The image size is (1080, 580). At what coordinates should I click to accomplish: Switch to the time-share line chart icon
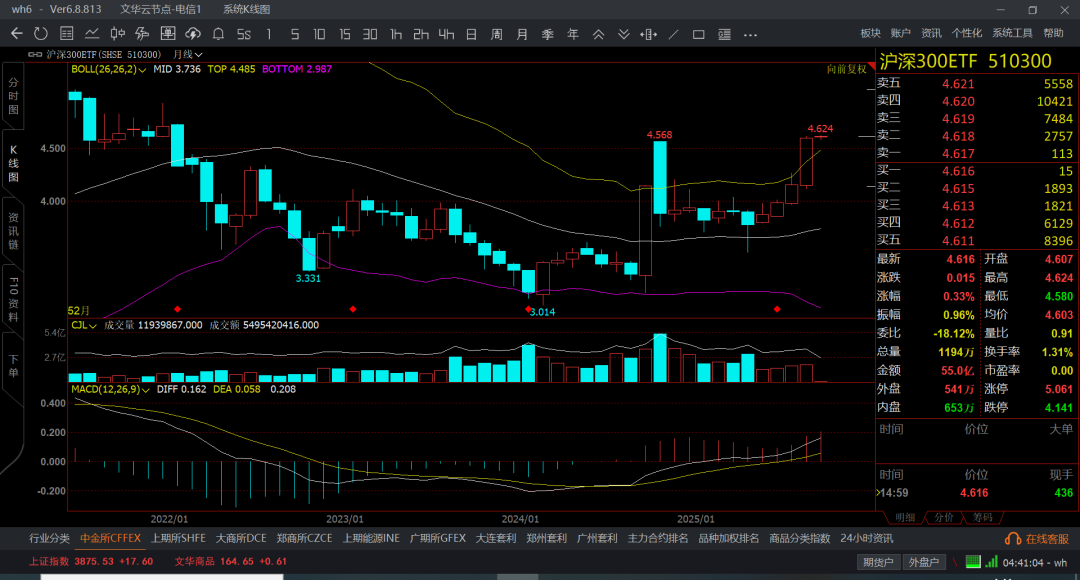point(92,34)
